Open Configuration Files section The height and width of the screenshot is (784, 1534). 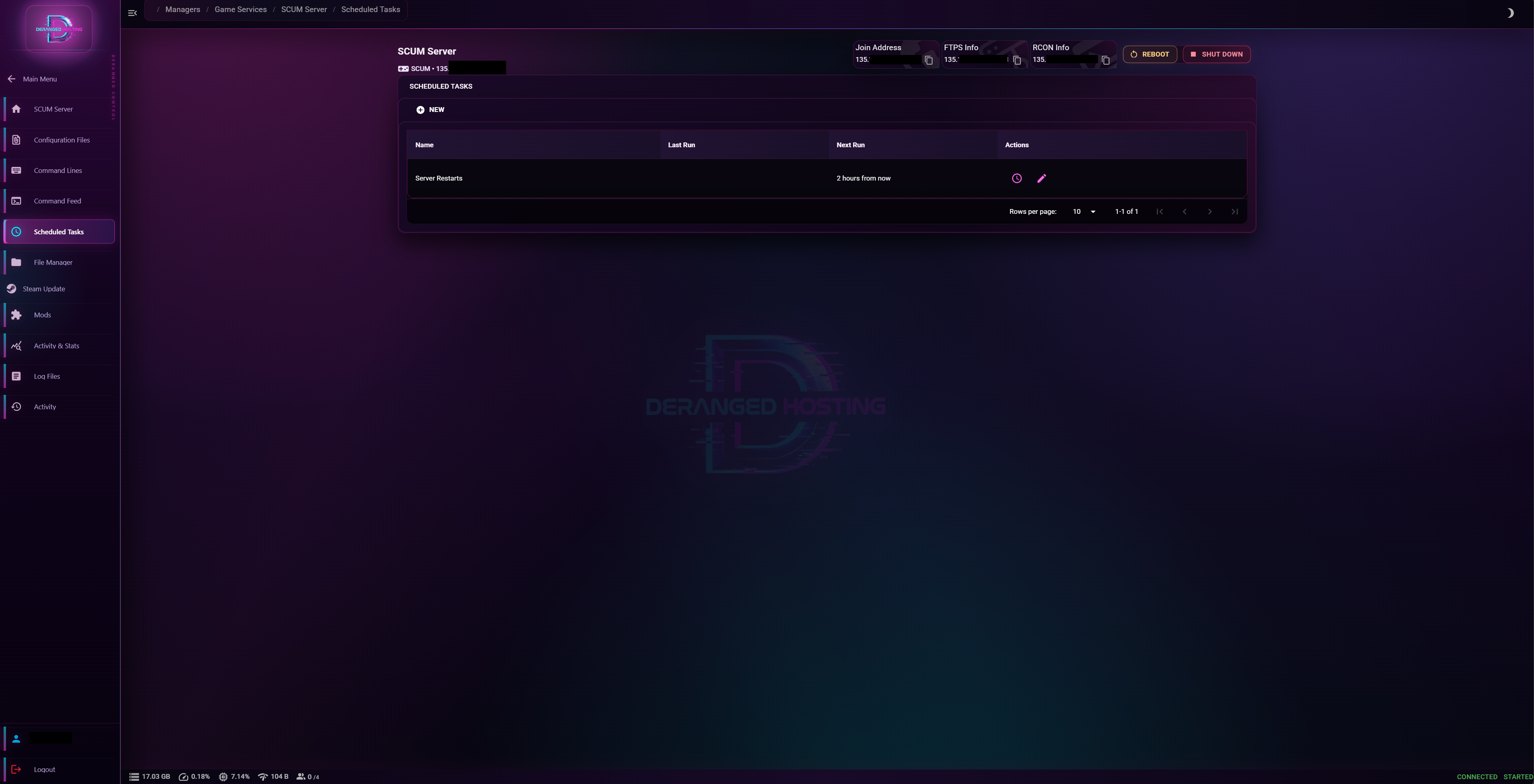click(59, 140)
